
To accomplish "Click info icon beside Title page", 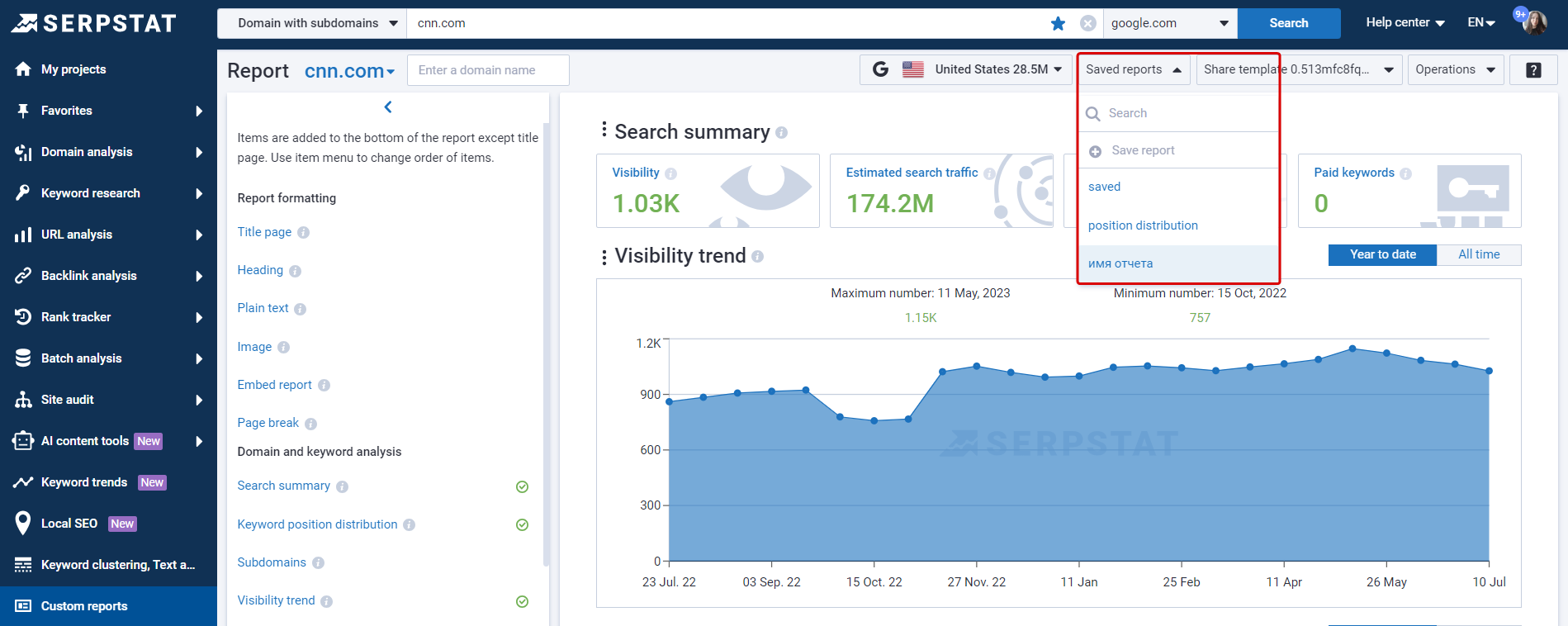I will 303,233.
